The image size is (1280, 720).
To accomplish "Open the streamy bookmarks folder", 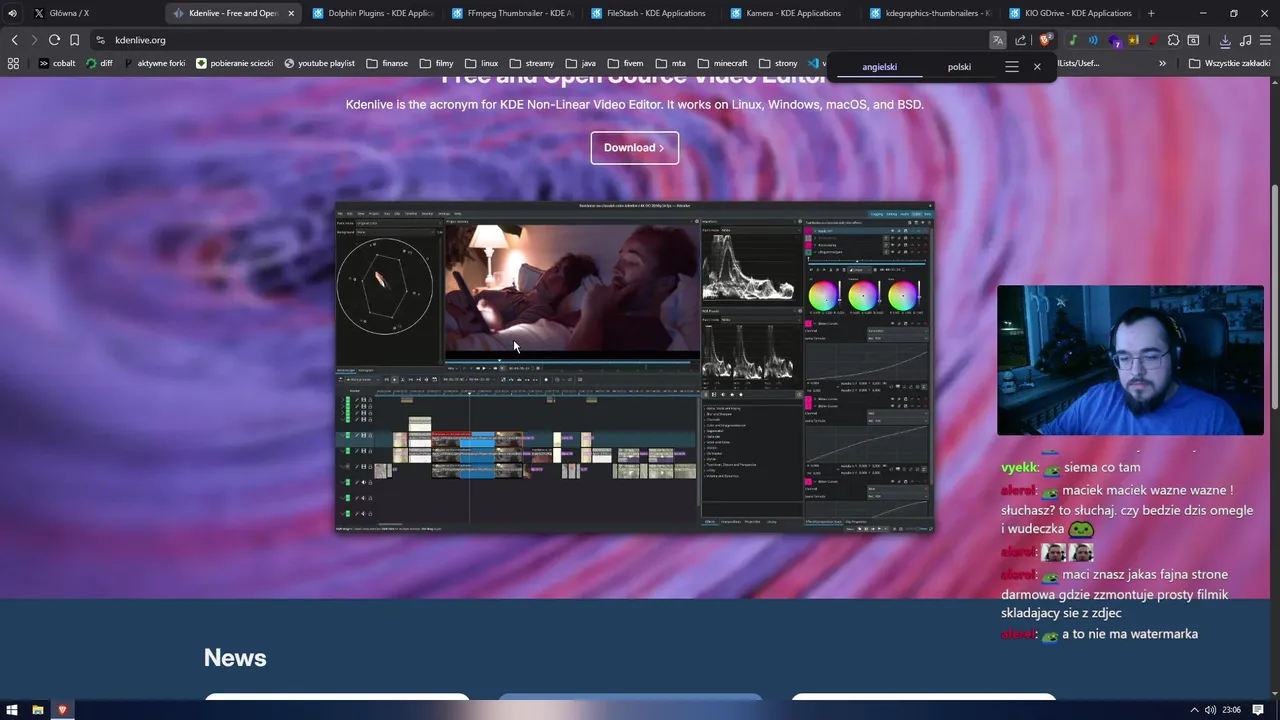I will (x=531, y=63).
